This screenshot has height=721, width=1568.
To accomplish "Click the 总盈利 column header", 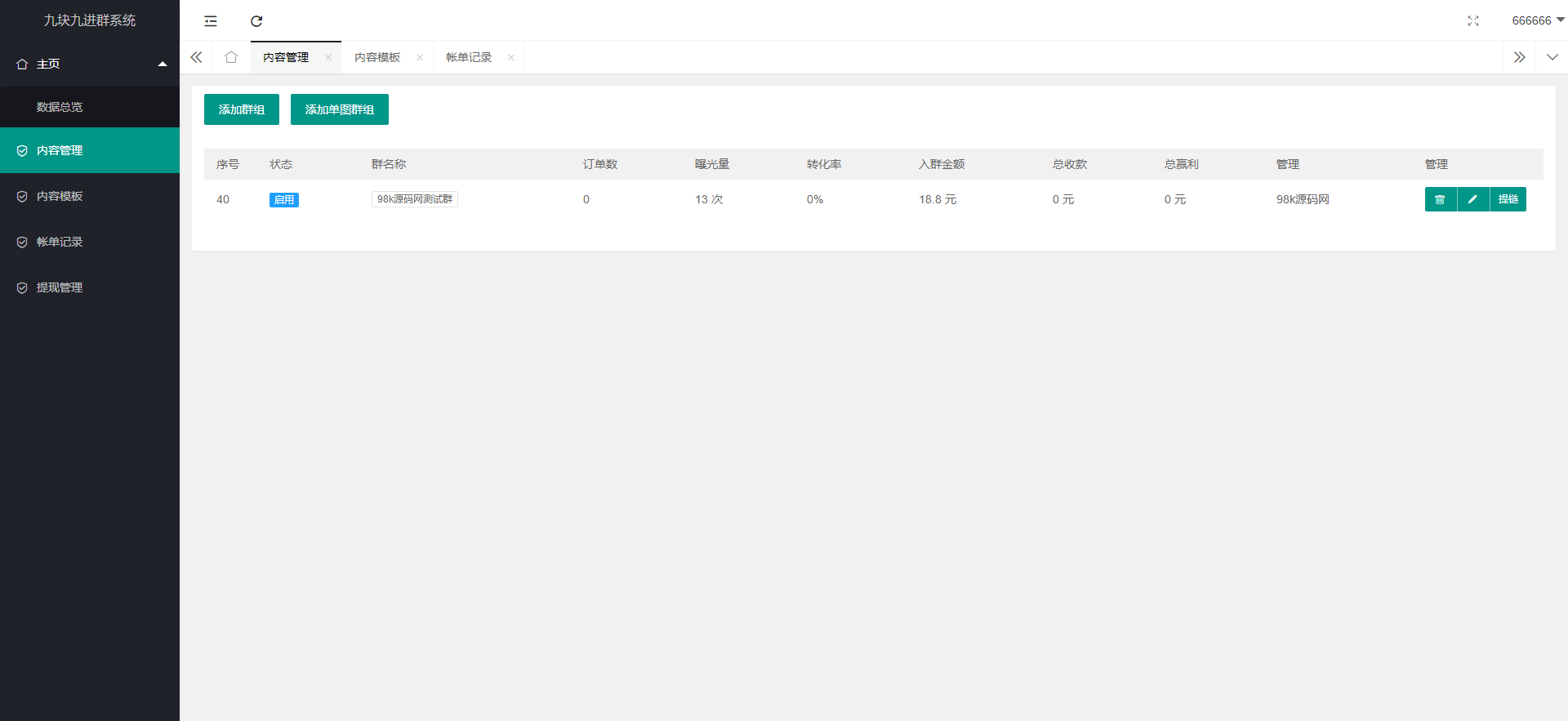I will click(1182, 164).
